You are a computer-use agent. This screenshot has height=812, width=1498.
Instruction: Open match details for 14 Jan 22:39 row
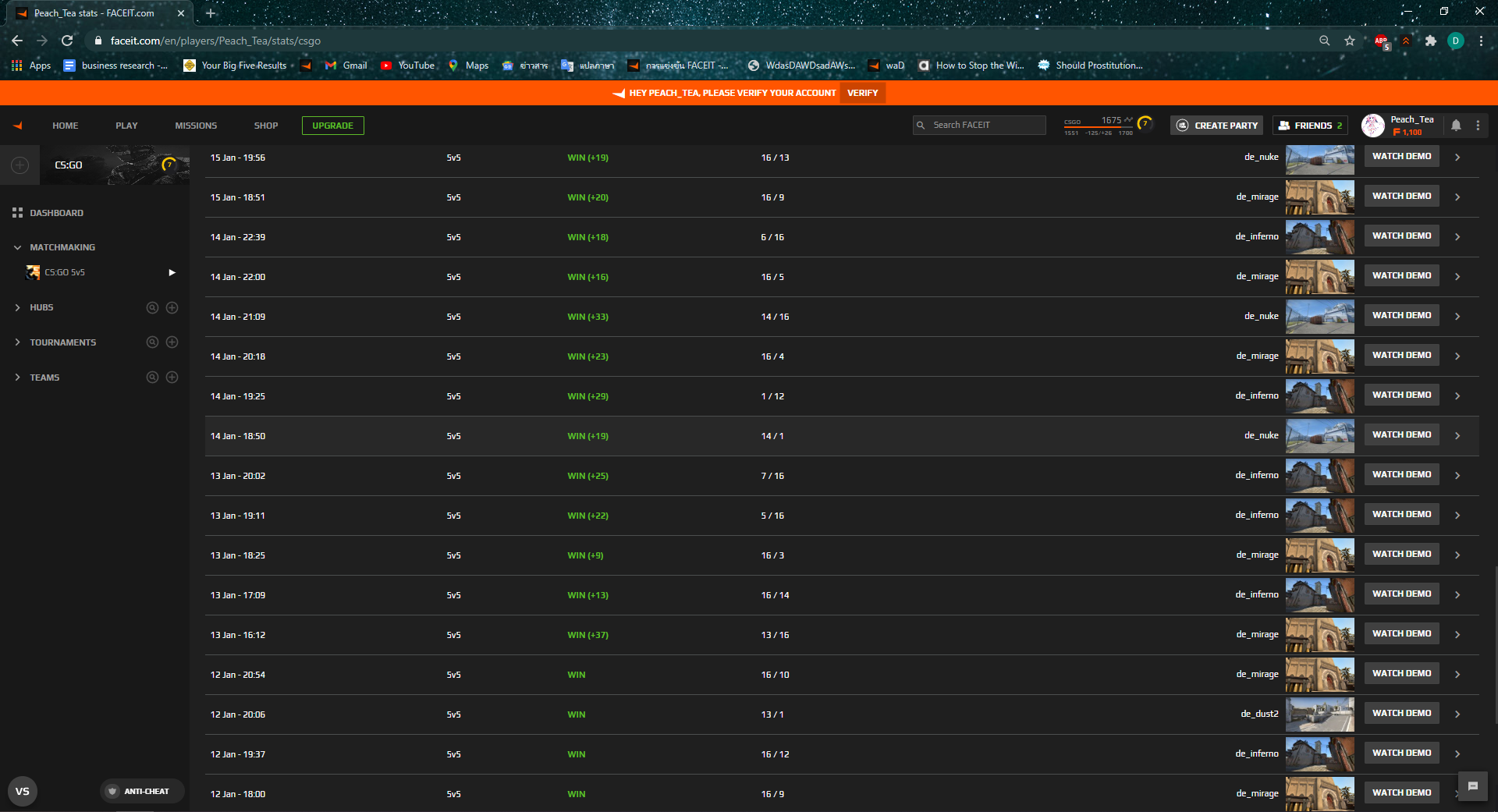(1457, 237)
